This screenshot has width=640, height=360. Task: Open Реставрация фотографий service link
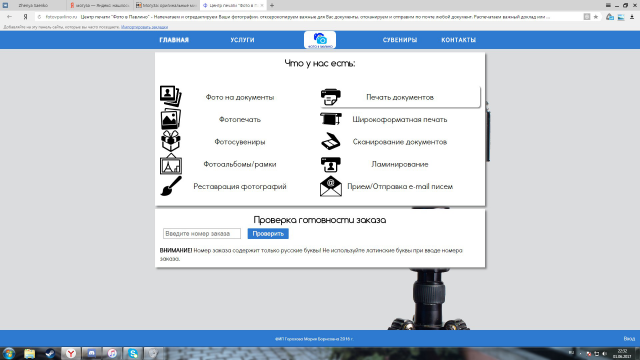pyautogui.click(x=240, y=187)
